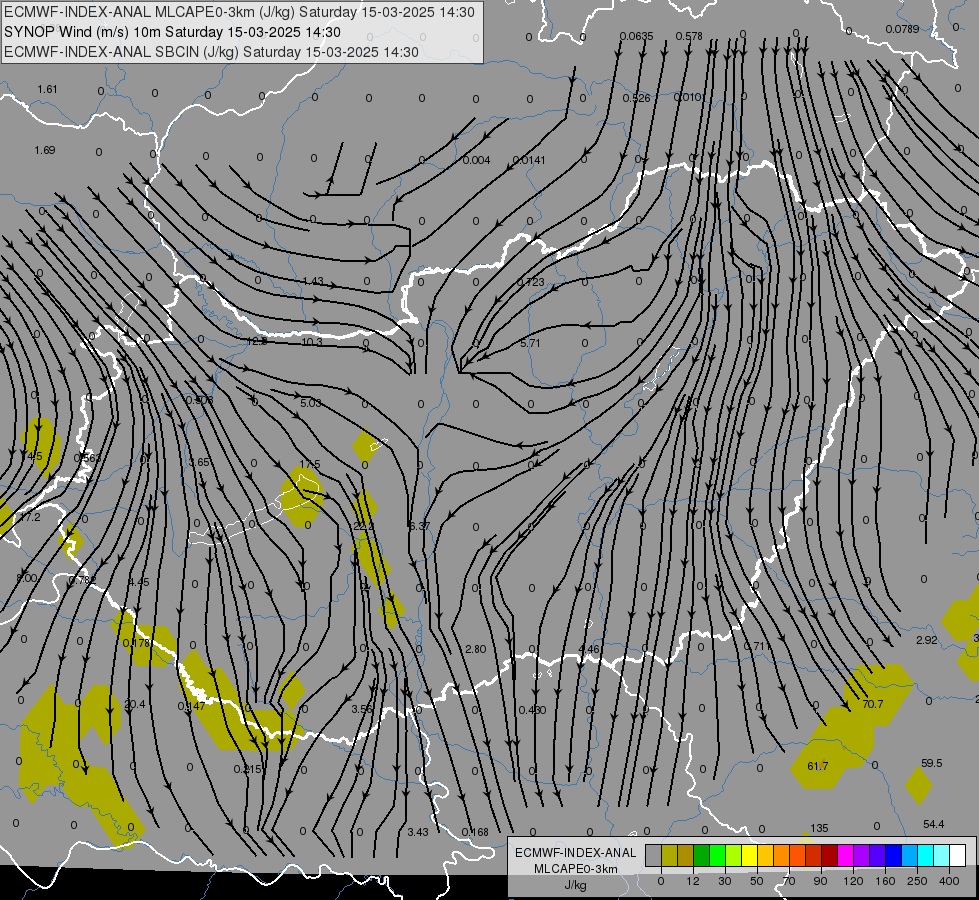Click the map value 4.46
This screenshot has height=900, width=979.
click(589, 649)
